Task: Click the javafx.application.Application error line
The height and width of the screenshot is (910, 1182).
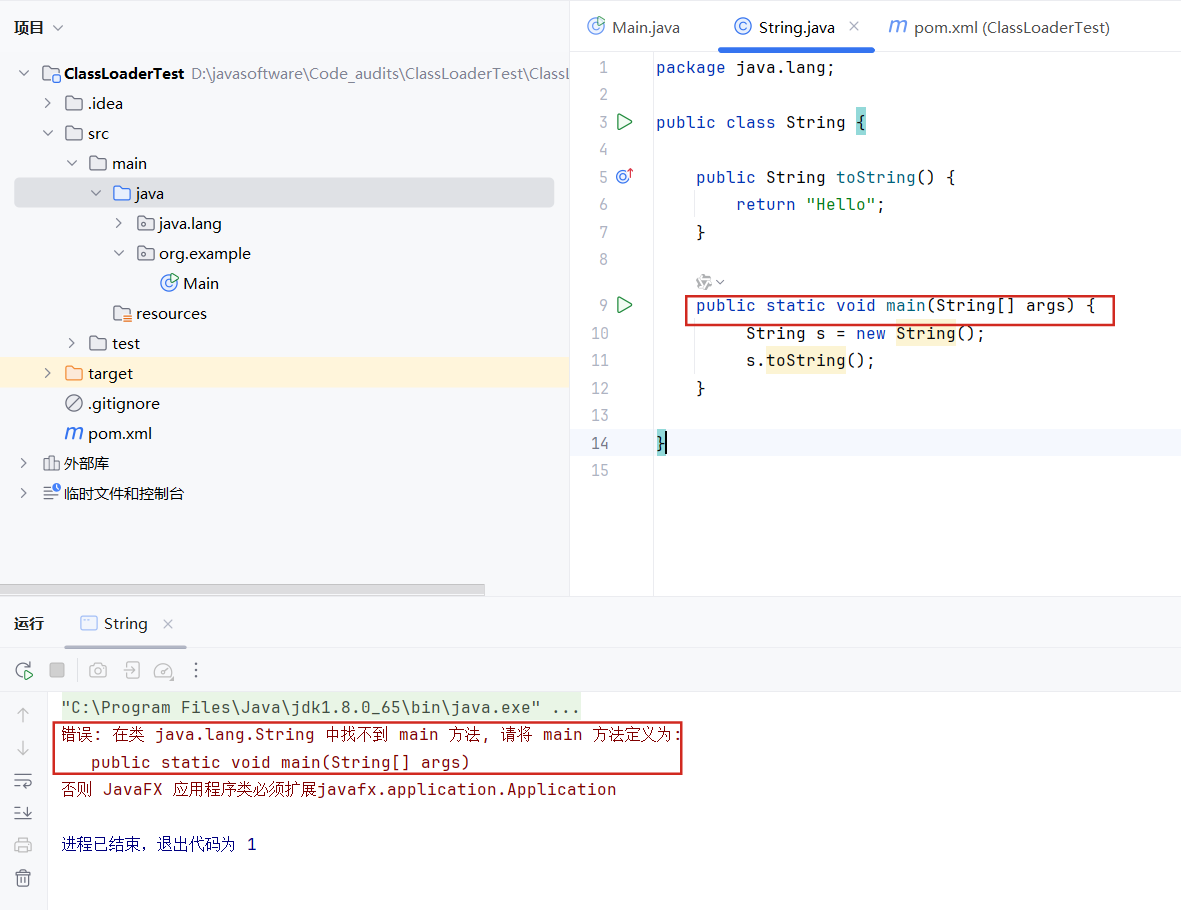Action: pyautogui.click(x=338, y=789)
